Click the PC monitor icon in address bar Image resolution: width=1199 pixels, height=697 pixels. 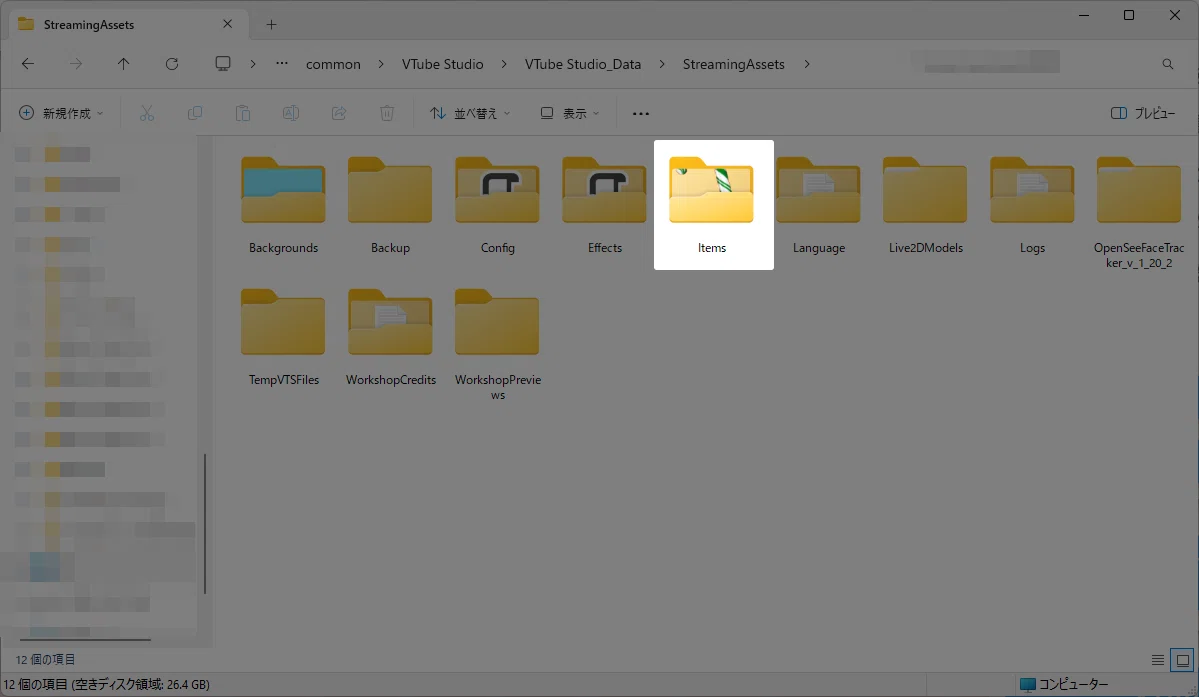tap(223, 64)
